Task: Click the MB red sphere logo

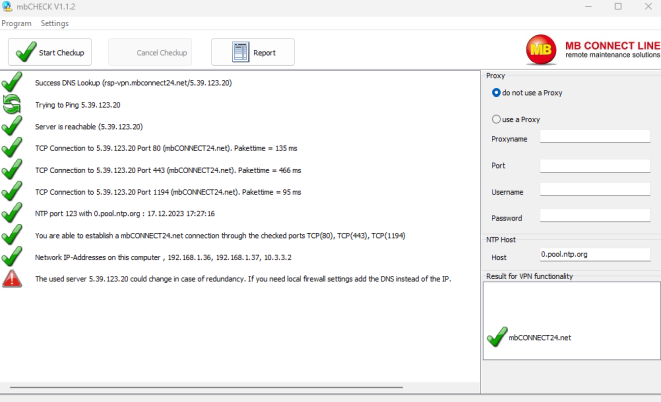Action: [x=541, y=50]
